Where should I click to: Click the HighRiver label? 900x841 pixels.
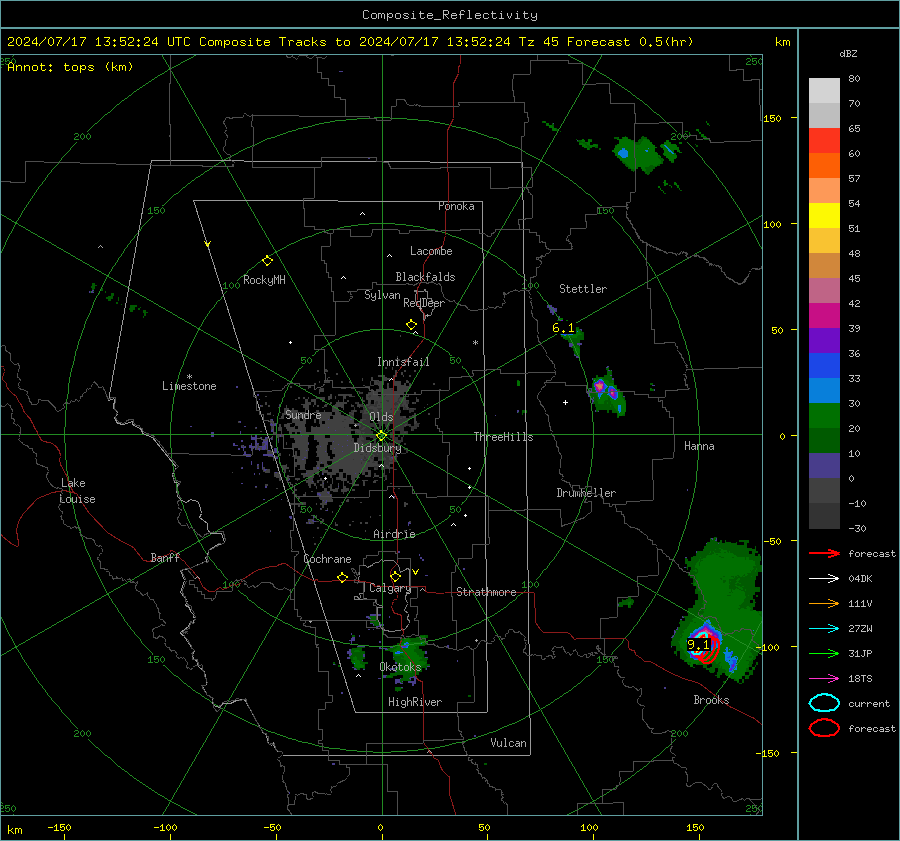[x=415, y=702]
